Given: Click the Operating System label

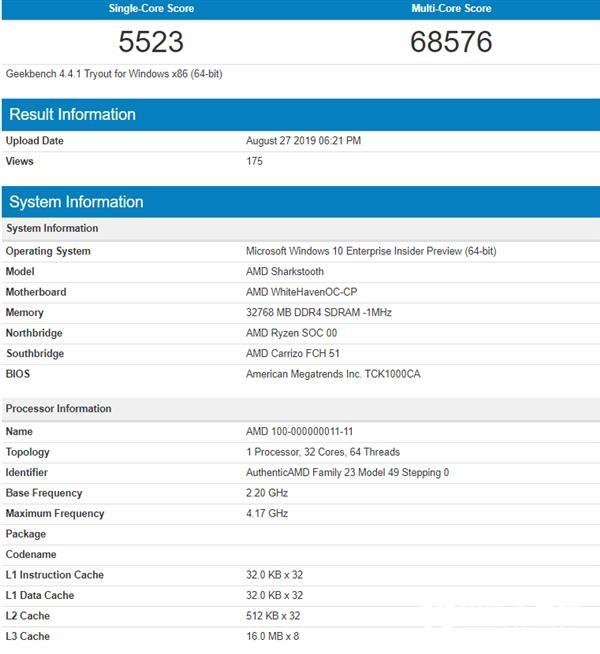Looking at the screenshot, I should pyautogui.click(x=48, y=251).
